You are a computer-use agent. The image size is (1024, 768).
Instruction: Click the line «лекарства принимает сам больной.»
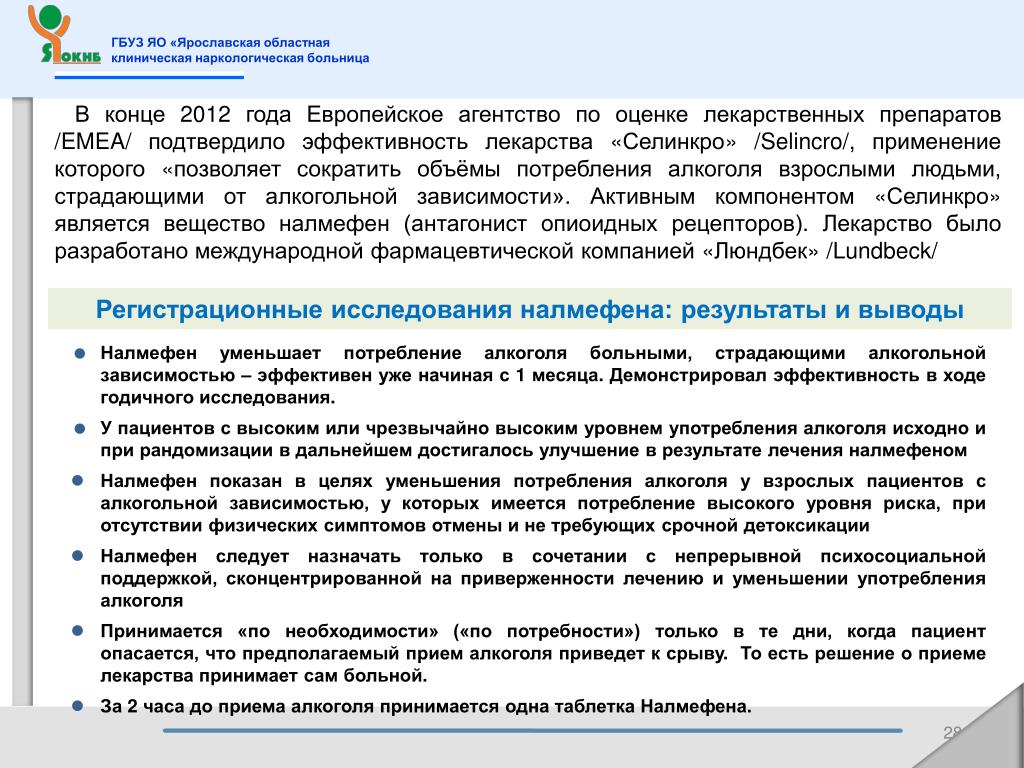264,676
